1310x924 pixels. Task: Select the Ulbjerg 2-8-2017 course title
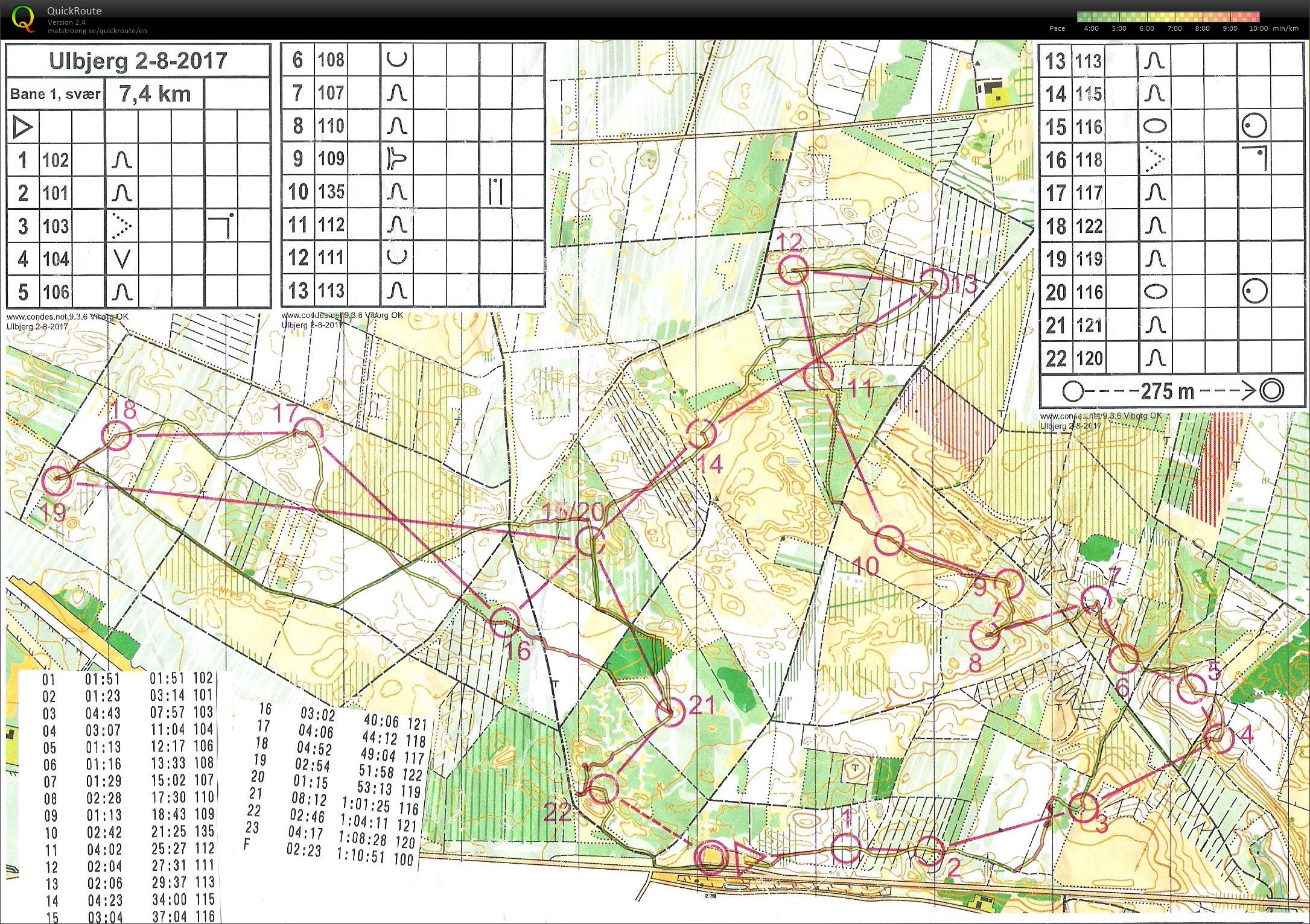pos(138,60)
